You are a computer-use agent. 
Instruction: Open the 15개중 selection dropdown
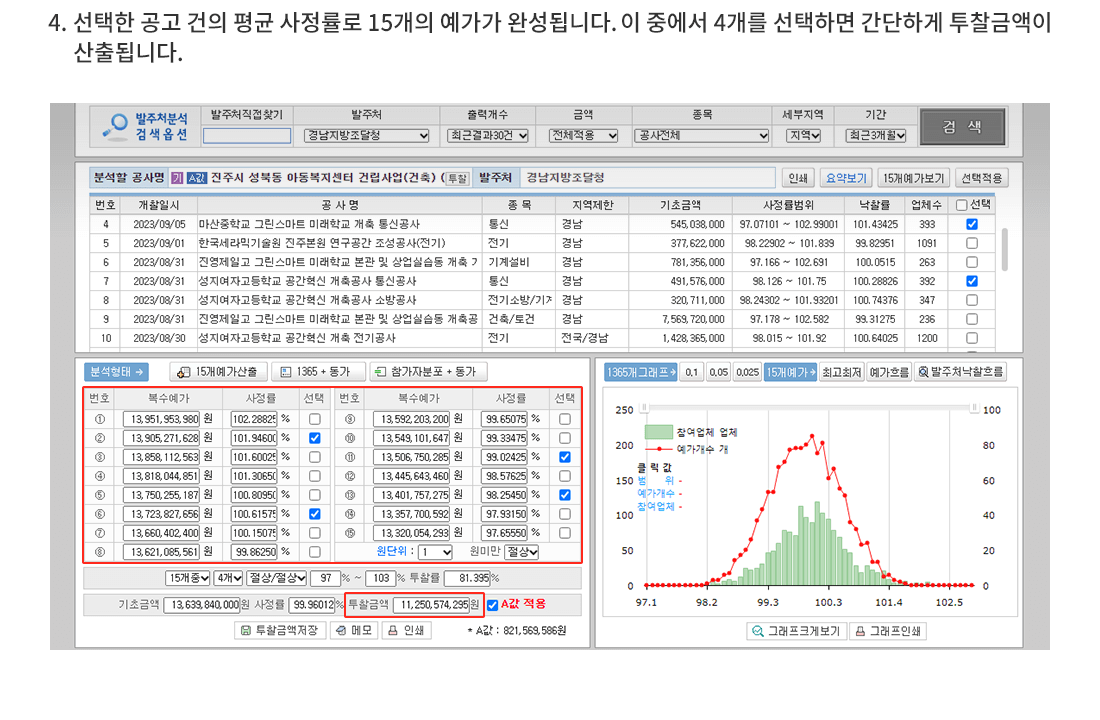188,578
